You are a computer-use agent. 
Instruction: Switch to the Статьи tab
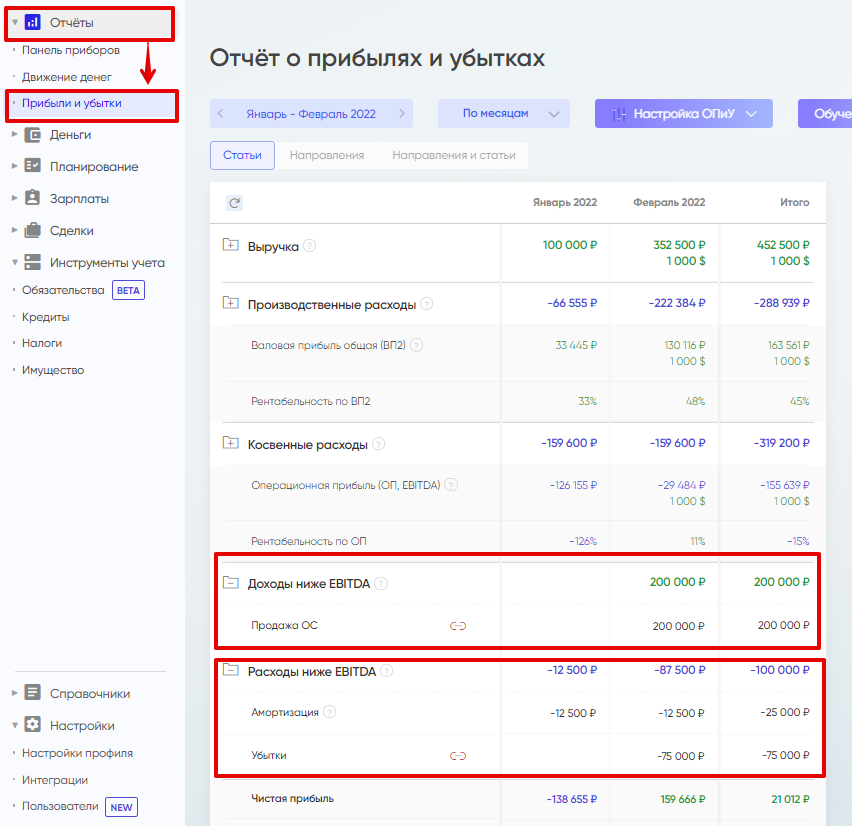pyautogui.click(x=242, y=155)
